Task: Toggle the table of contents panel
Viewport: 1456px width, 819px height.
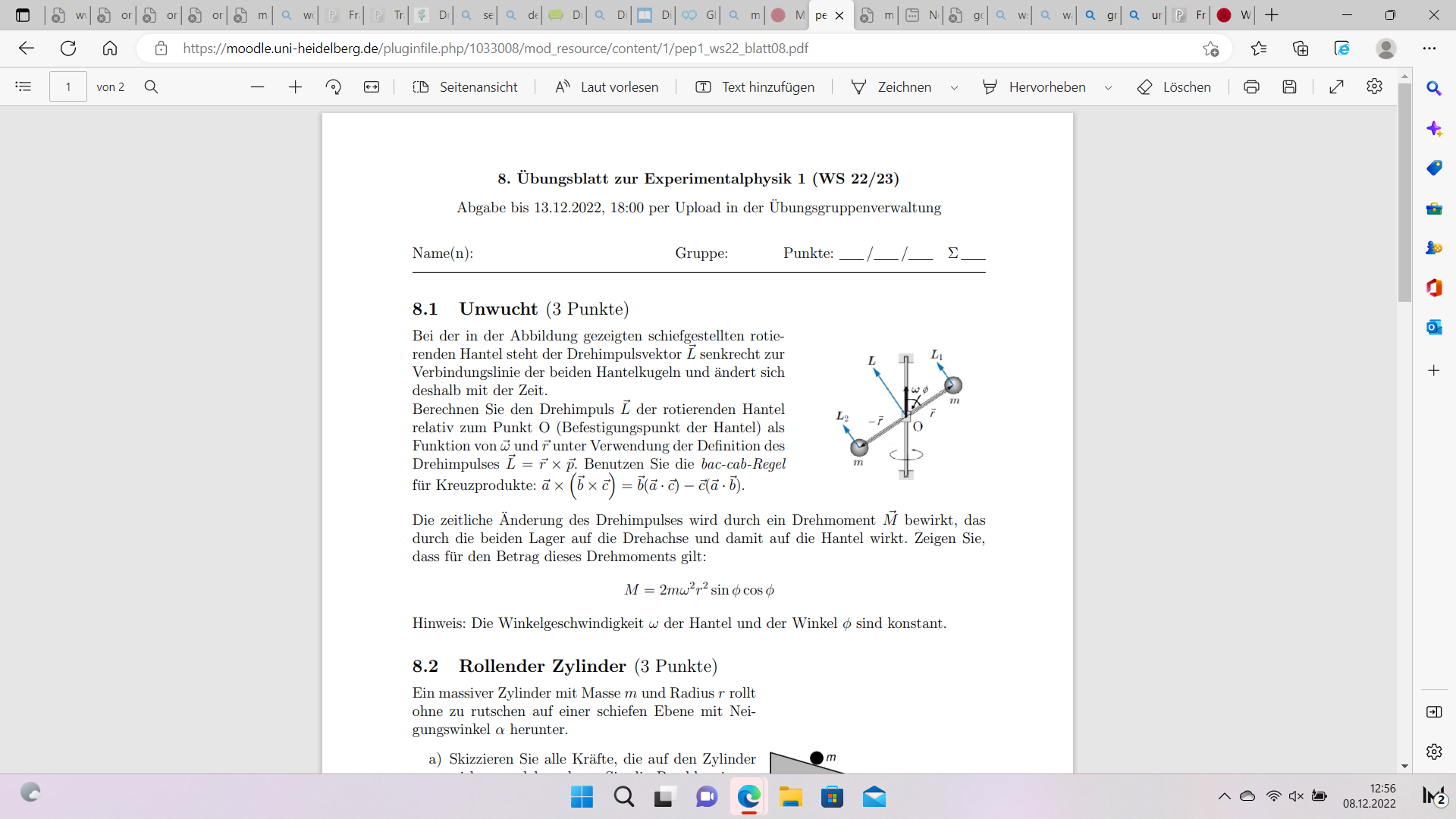Action: pyautogui.click(x=24, y=87)
